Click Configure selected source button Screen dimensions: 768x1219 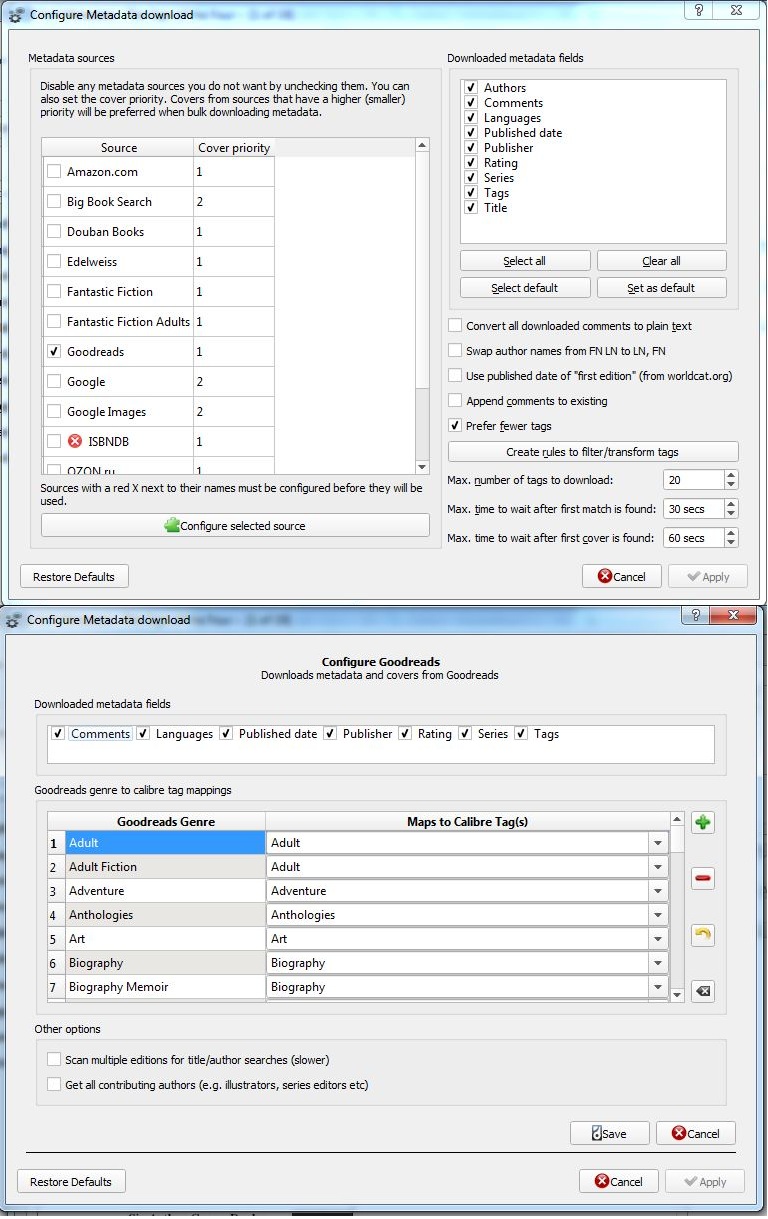235,526
